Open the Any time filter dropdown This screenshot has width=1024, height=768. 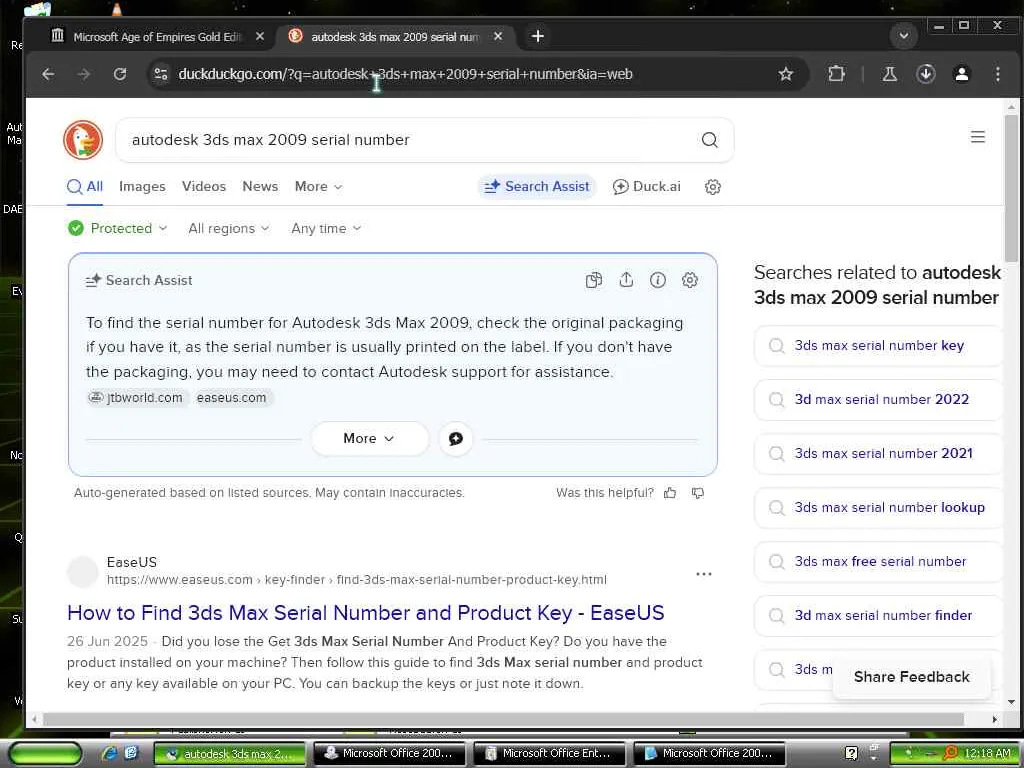(326, 229)
